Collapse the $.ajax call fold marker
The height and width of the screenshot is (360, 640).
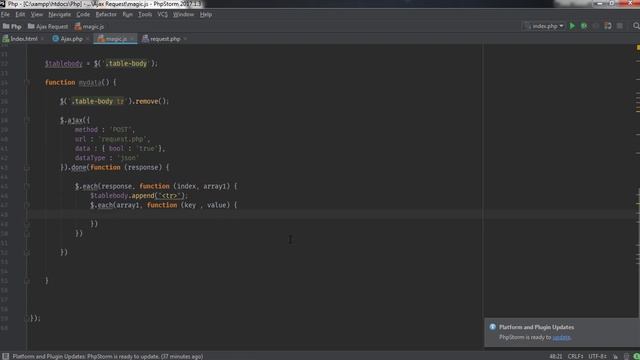pyautogui.click(x=27, y=120)
